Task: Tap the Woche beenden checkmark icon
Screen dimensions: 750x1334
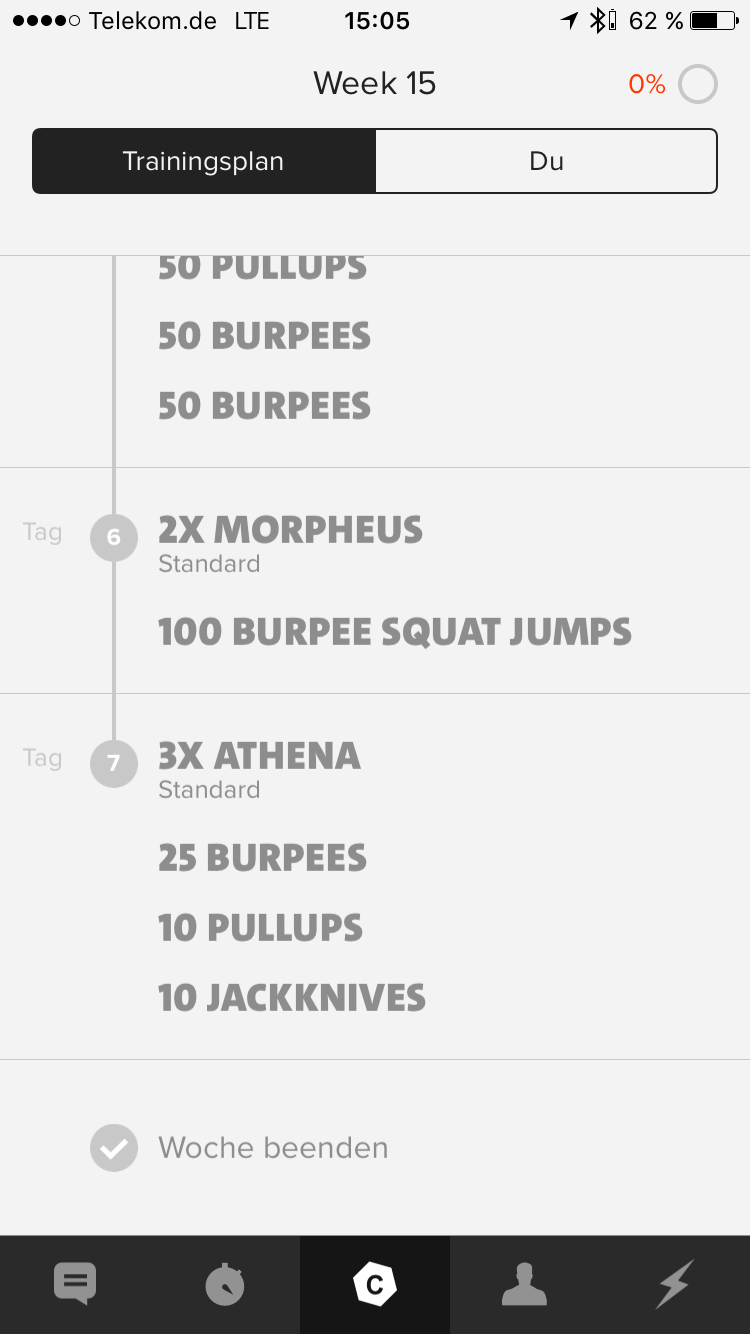Action: 114,1148
